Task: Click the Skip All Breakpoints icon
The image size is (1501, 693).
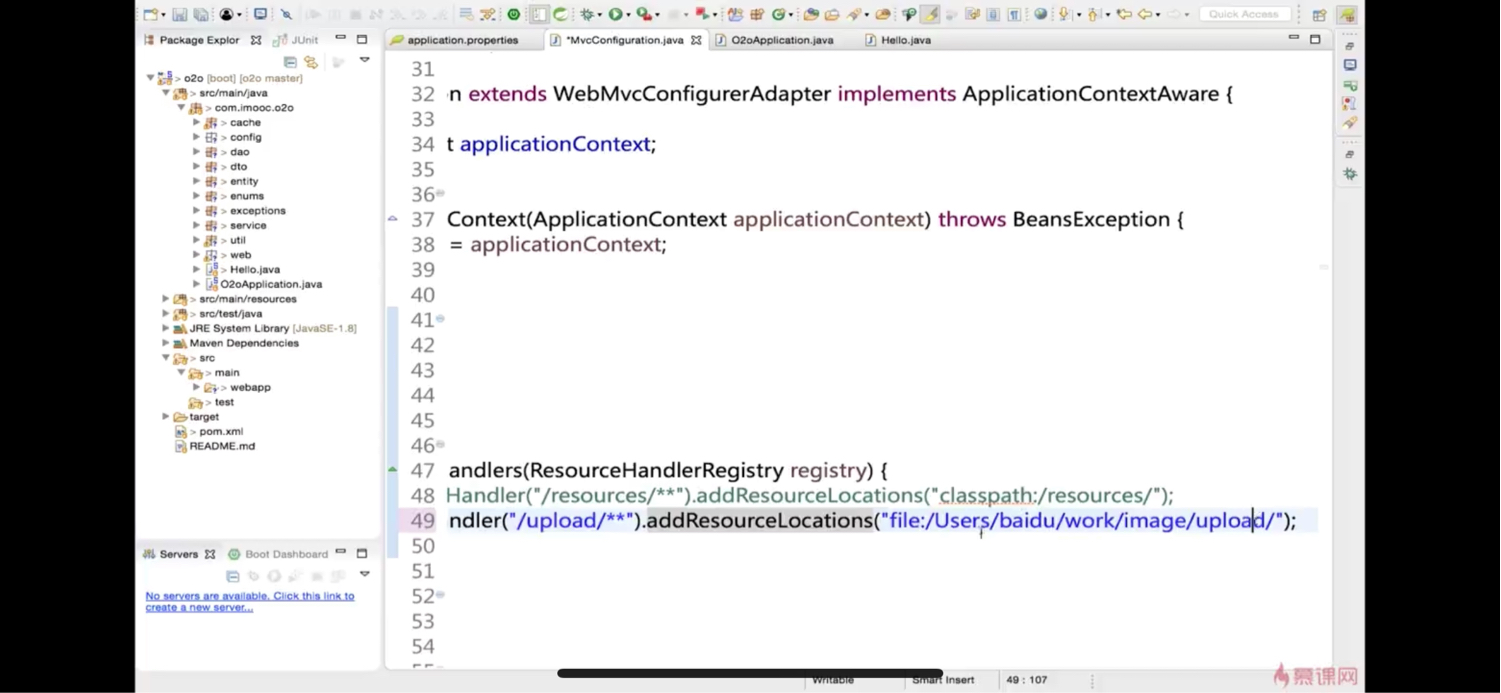Action: point(286,15)
